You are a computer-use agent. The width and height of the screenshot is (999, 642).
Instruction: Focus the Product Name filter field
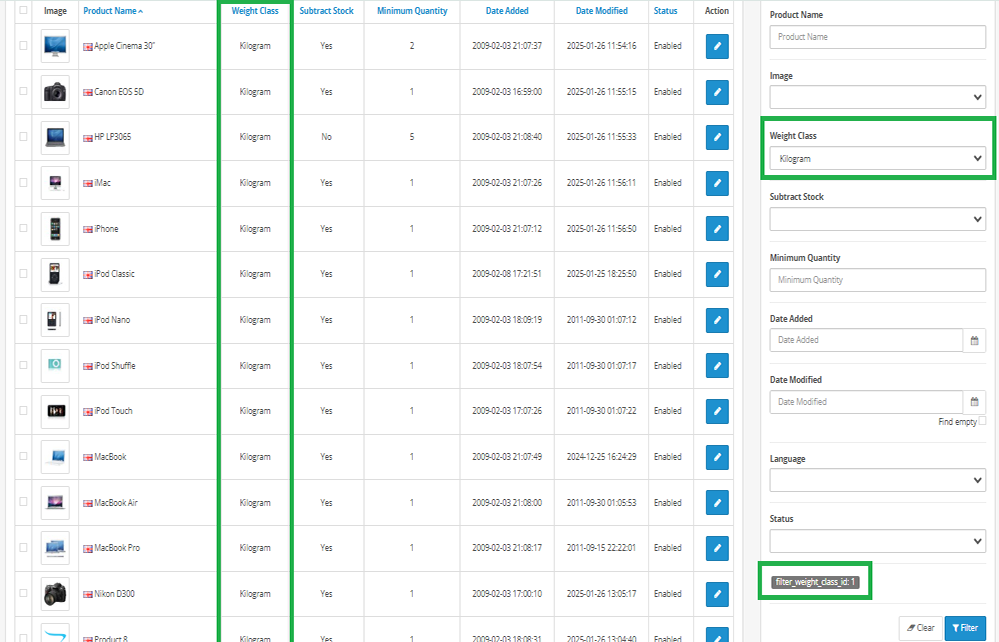pos(877,37)
